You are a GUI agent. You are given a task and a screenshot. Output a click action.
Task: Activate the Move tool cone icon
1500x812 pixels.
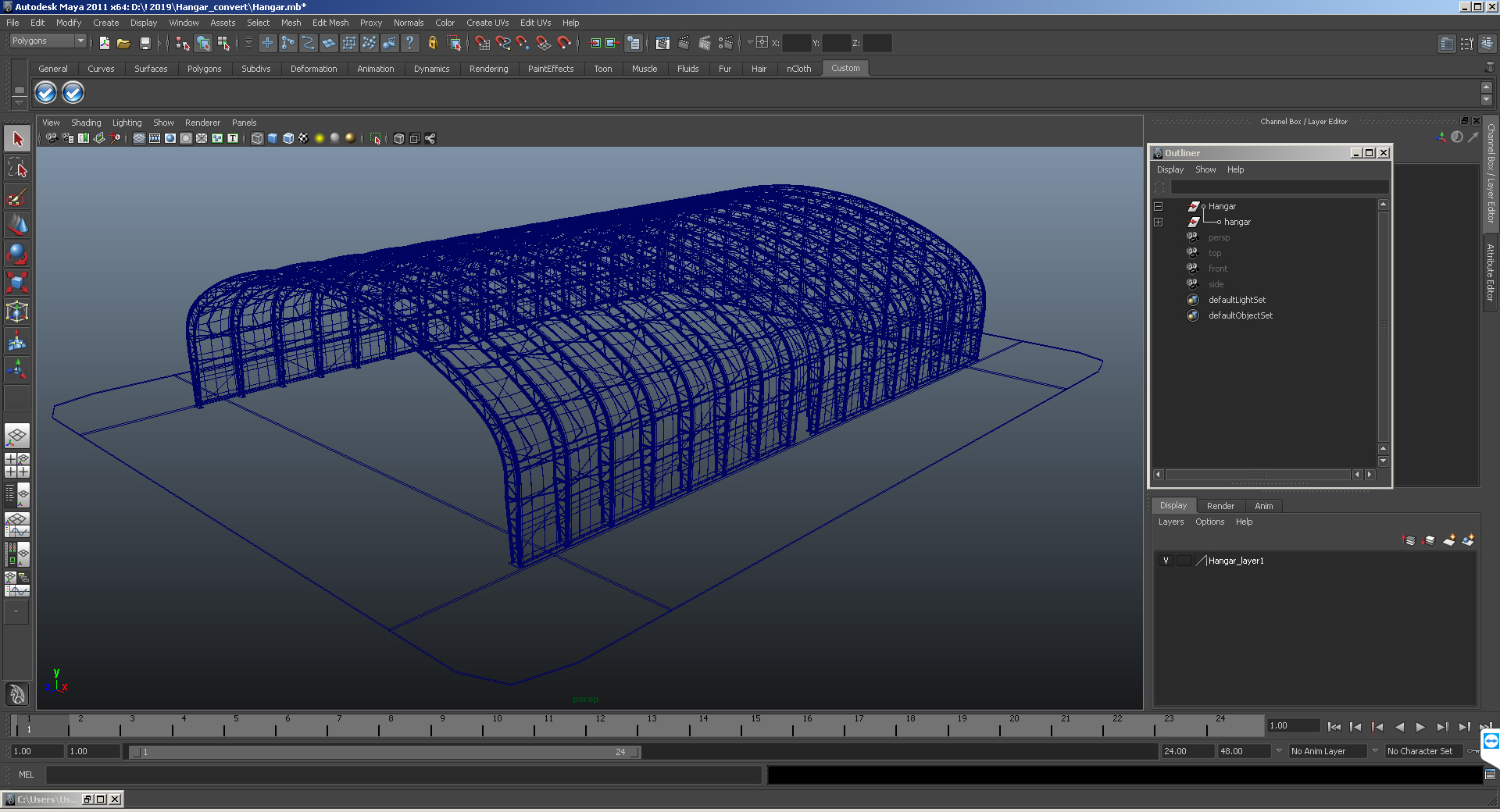17,225
